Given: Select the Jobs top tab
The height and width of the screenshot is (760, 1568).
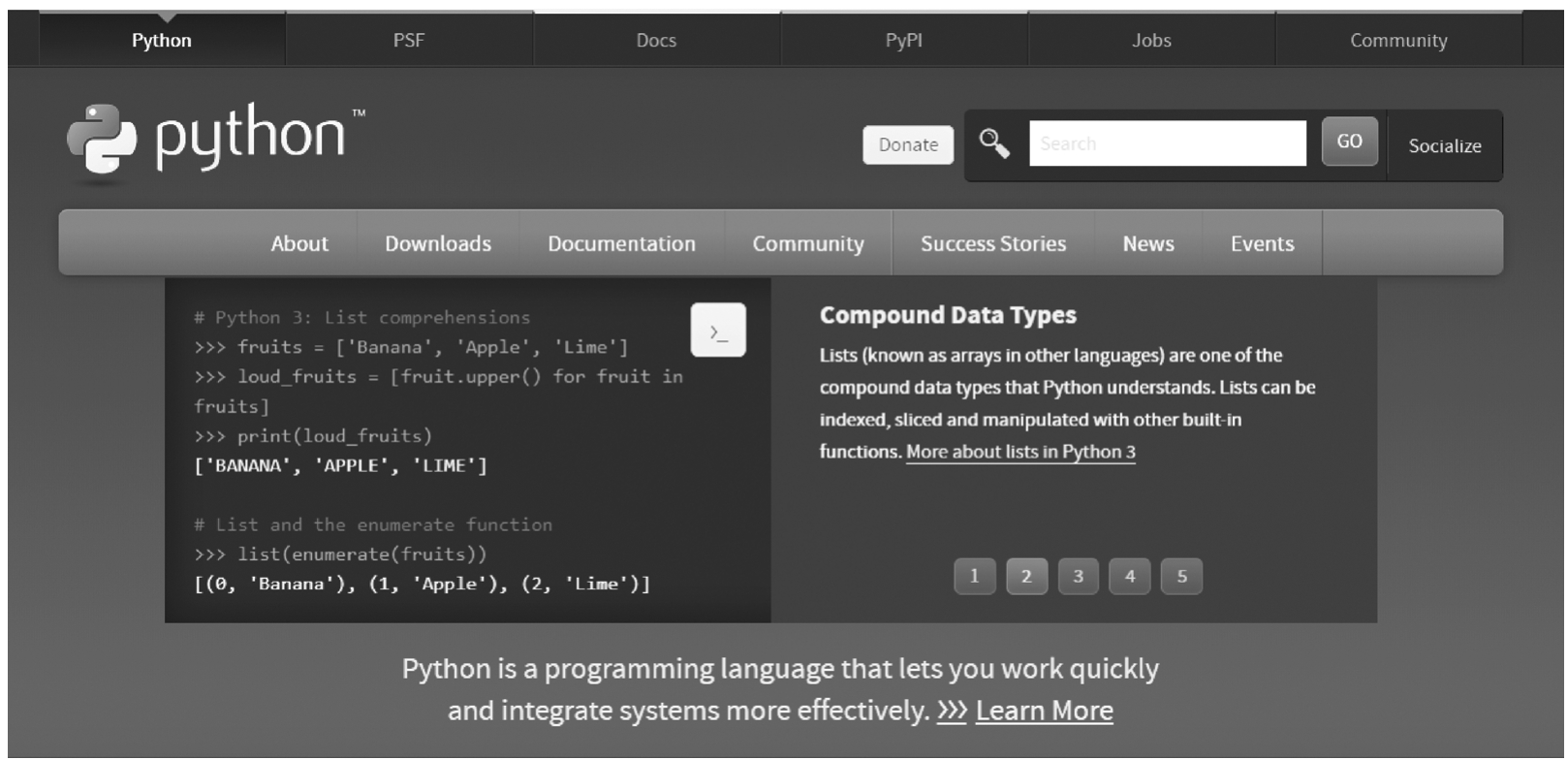Looking at the screenshot, I should pos(1151,41).
